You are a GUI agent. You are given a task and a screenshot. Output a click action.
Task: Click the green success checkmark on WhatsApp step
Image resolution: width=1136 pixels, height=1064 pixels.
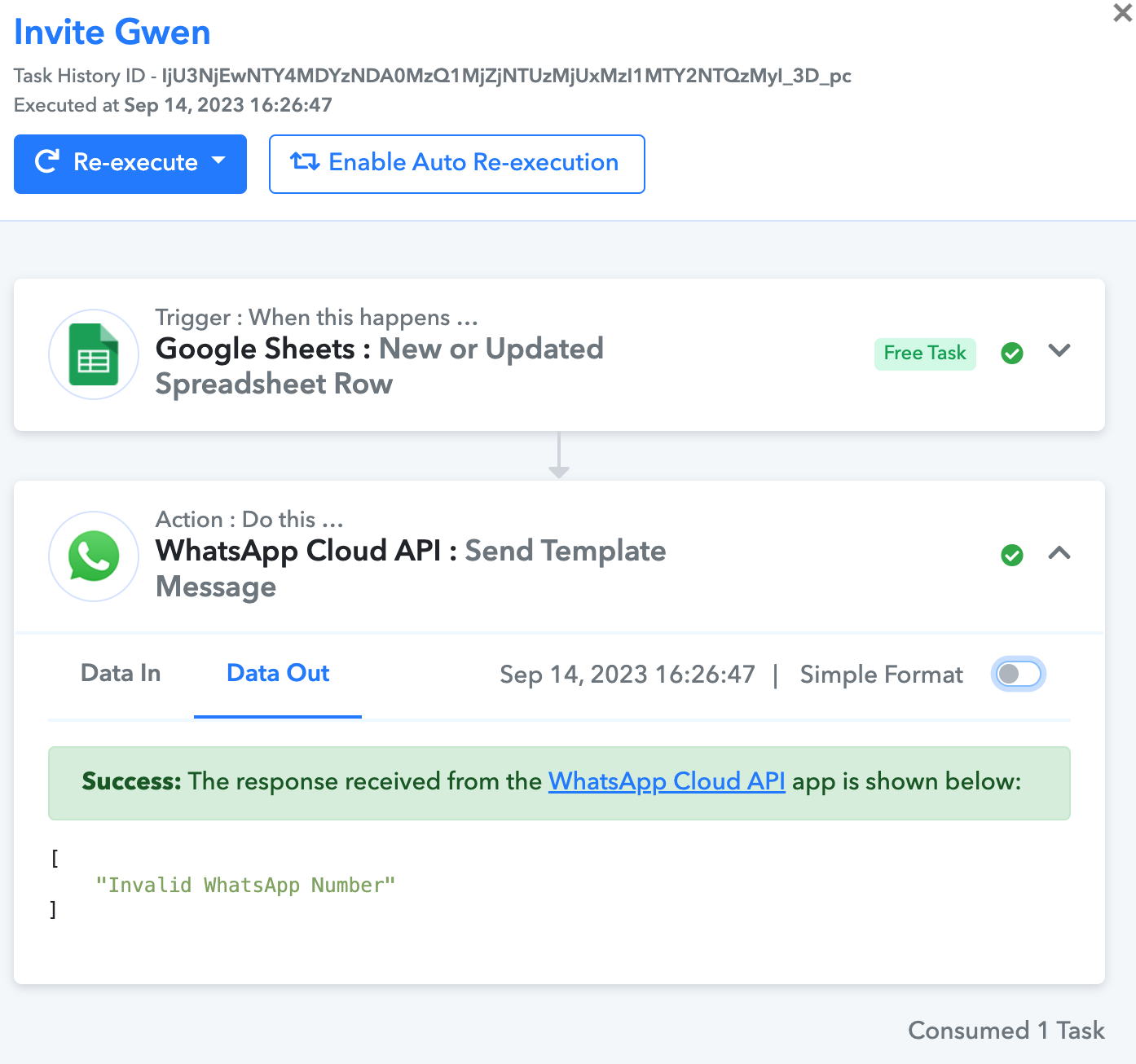tap(1012, 555)
